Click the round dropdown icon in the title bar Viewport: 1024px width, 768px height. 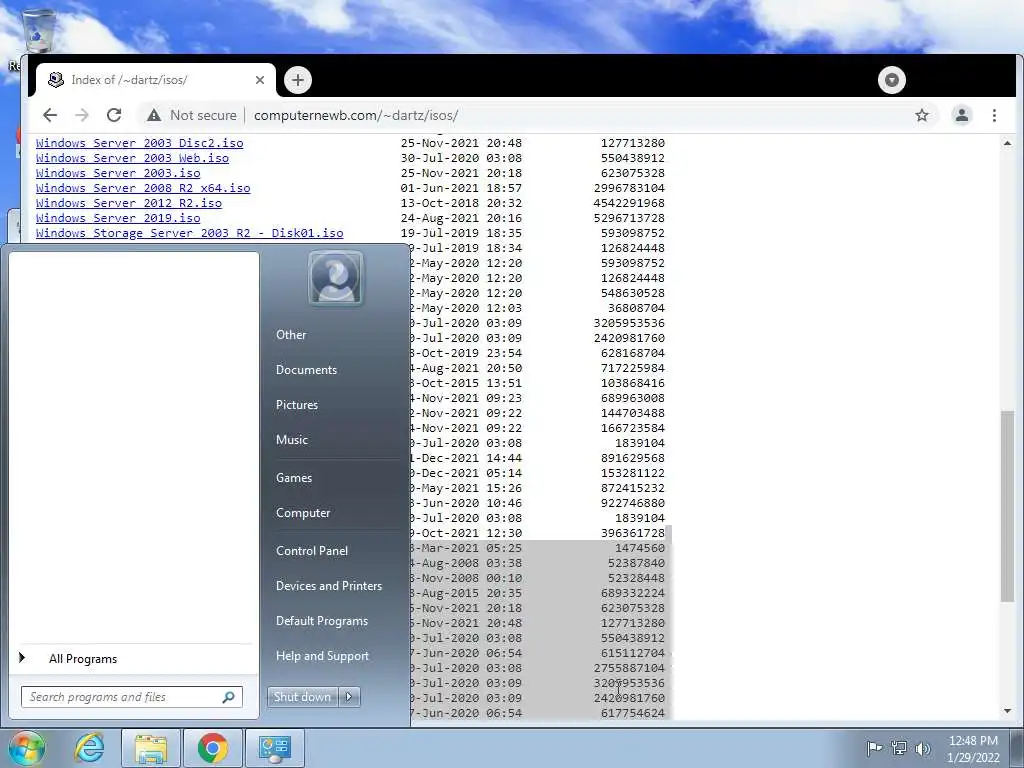click(891, 80)
